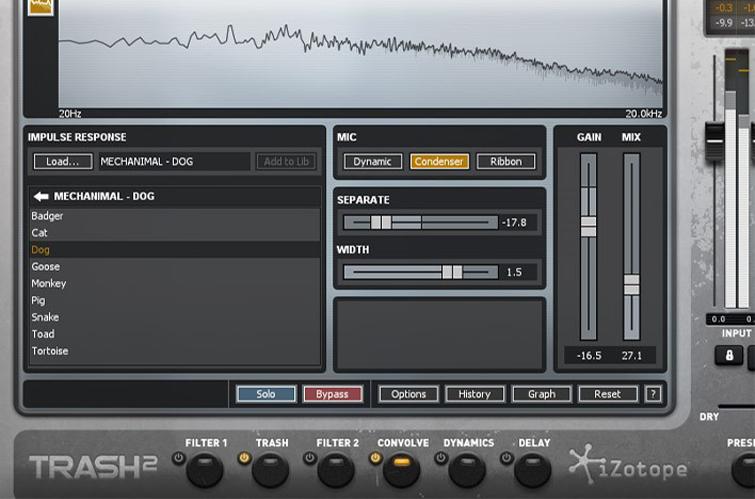The height and width of the screenshot is (499, 755).
Task: Click the Gain value -16.5
Action: coord(589,356)
